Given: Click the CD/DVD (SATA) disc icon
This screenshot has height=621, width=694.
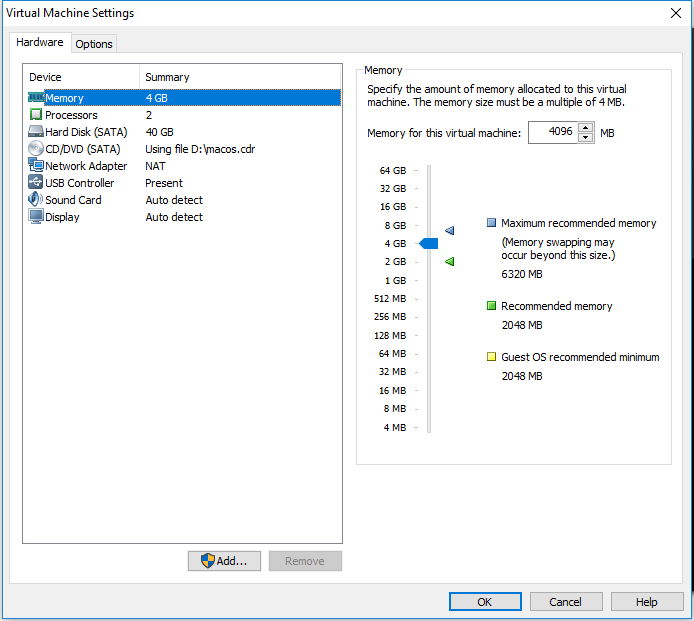Looking at the screenshot, I should tap(36, 148).
